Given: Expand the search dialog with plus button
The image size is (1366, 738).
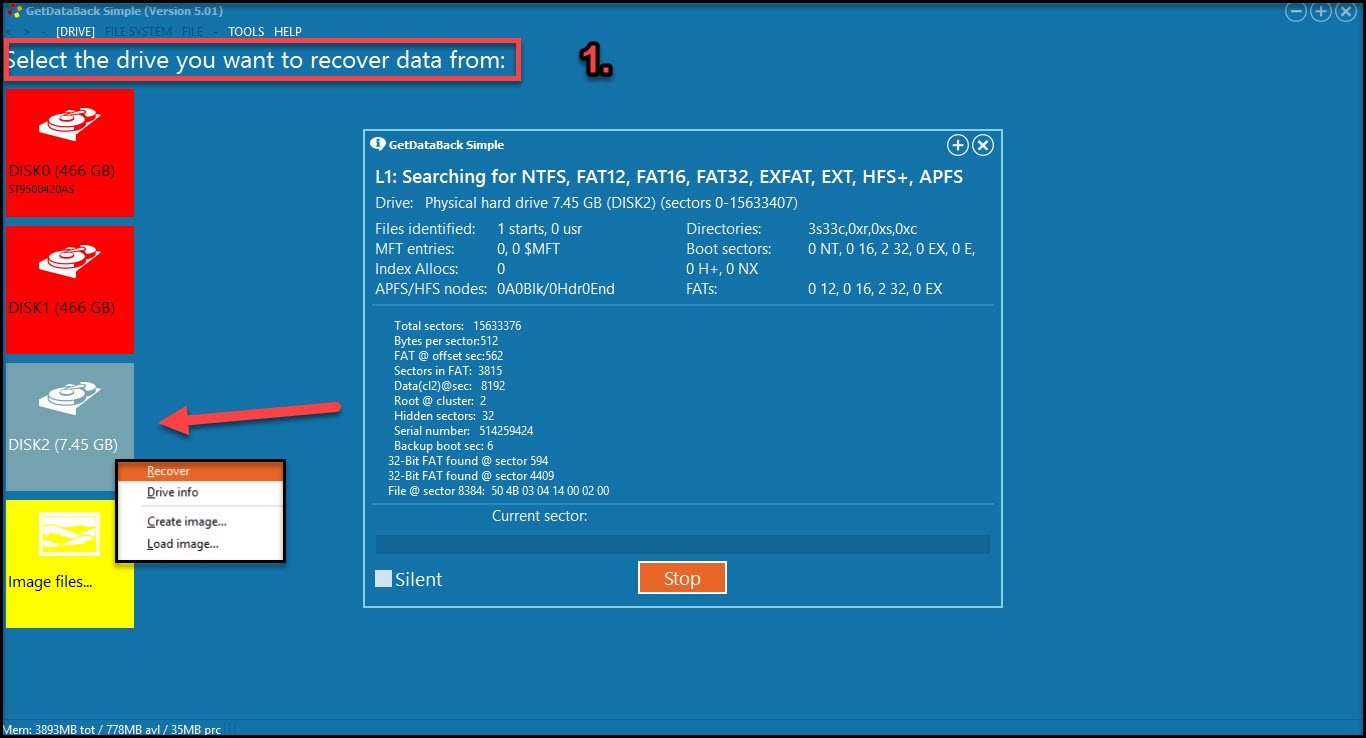Looking at the screenshot, I should [x=957, y=146].
